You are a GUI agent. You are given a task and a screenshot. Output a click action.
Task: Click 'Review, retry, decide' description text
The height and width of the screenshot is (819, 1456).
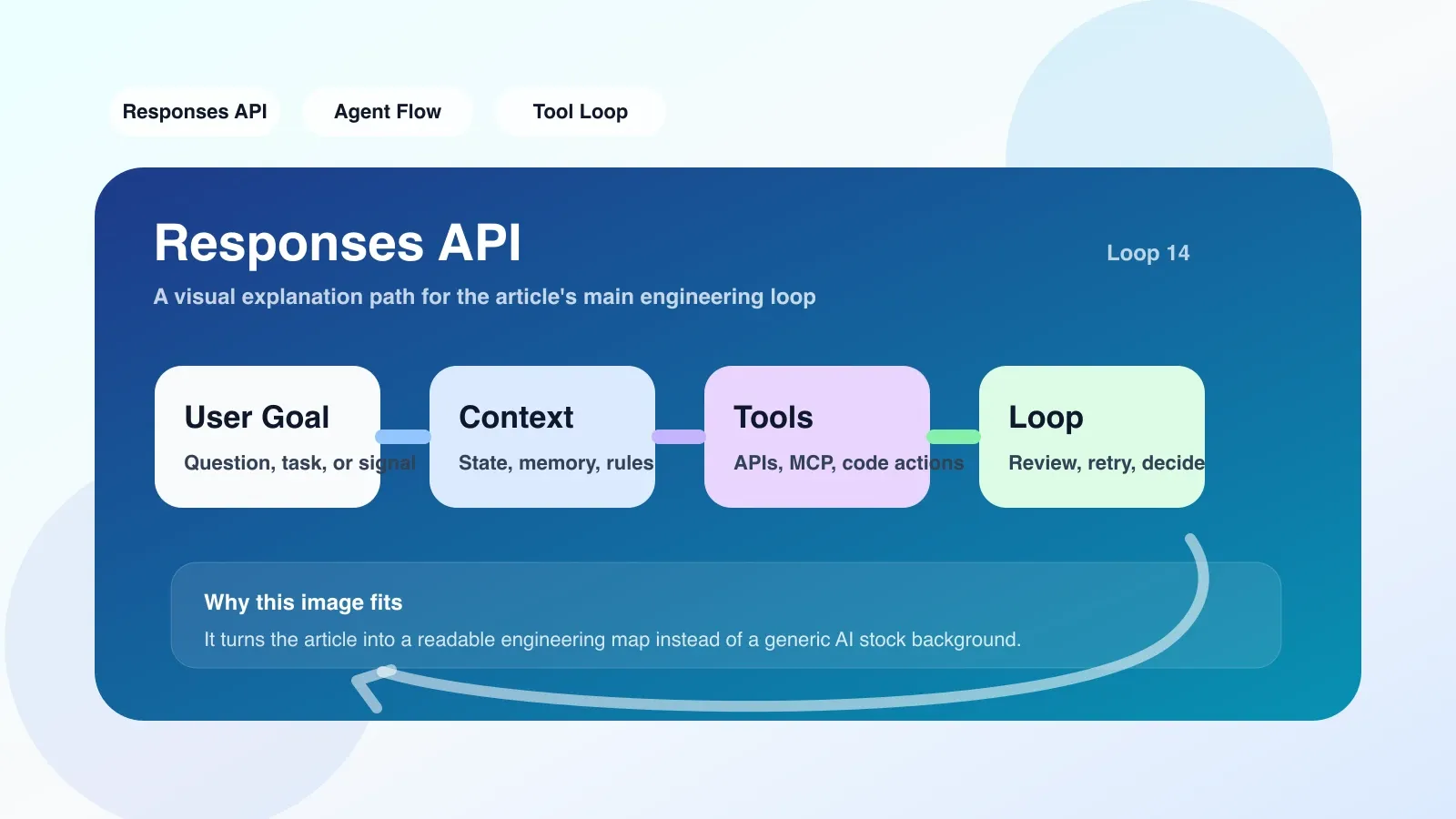click(x=1107, y=463)
